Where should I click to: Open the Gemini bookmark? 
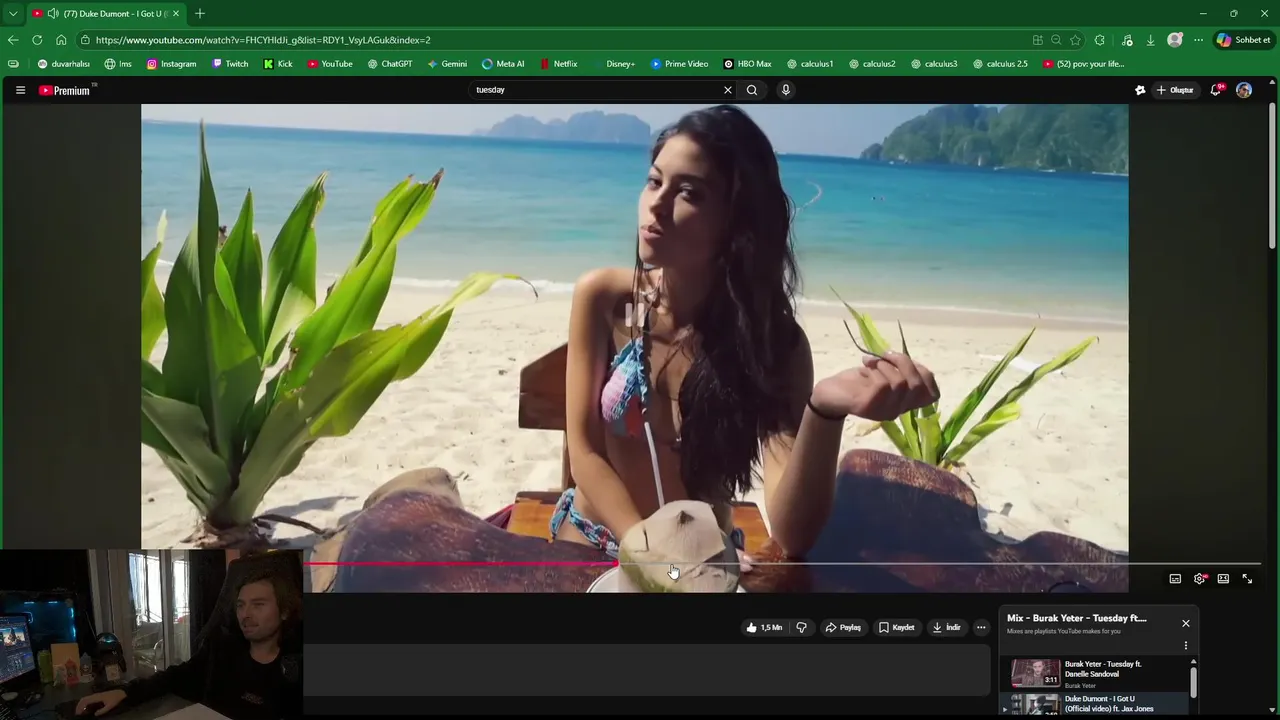[x=447, y=64]
